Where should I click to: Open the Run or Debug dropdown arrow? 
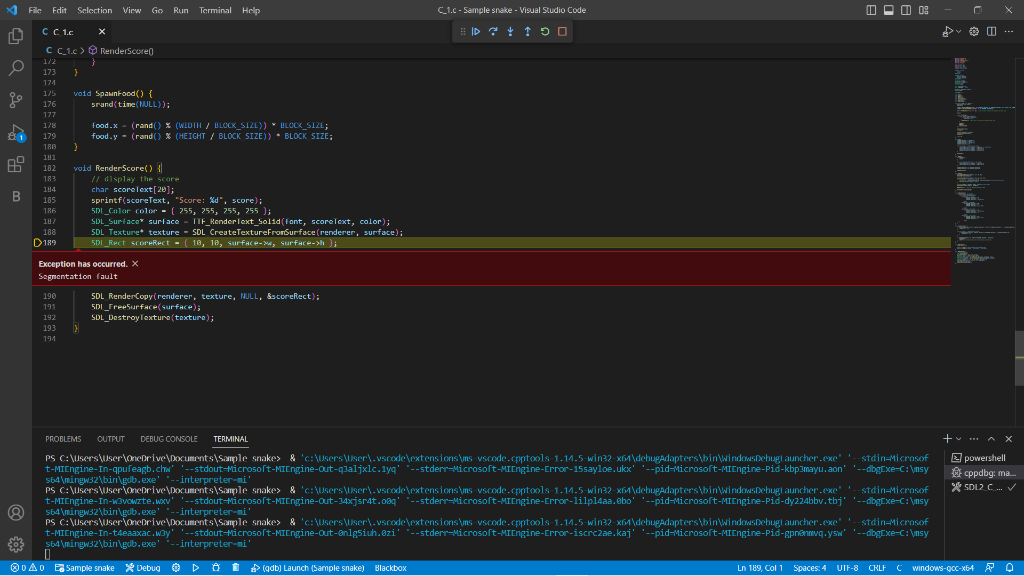pos(959,32)
